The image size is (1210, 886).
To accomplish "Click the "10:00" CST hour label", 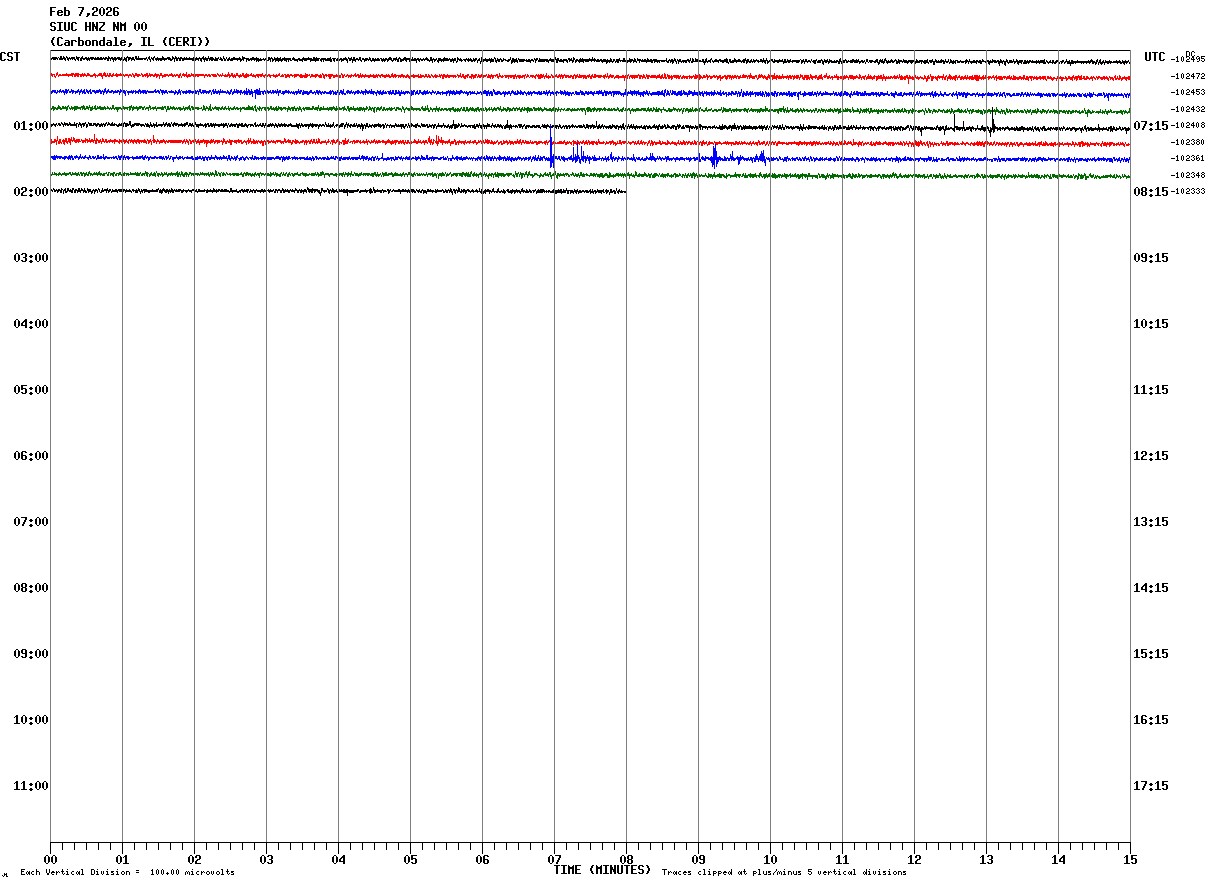I will coord(31,720).
